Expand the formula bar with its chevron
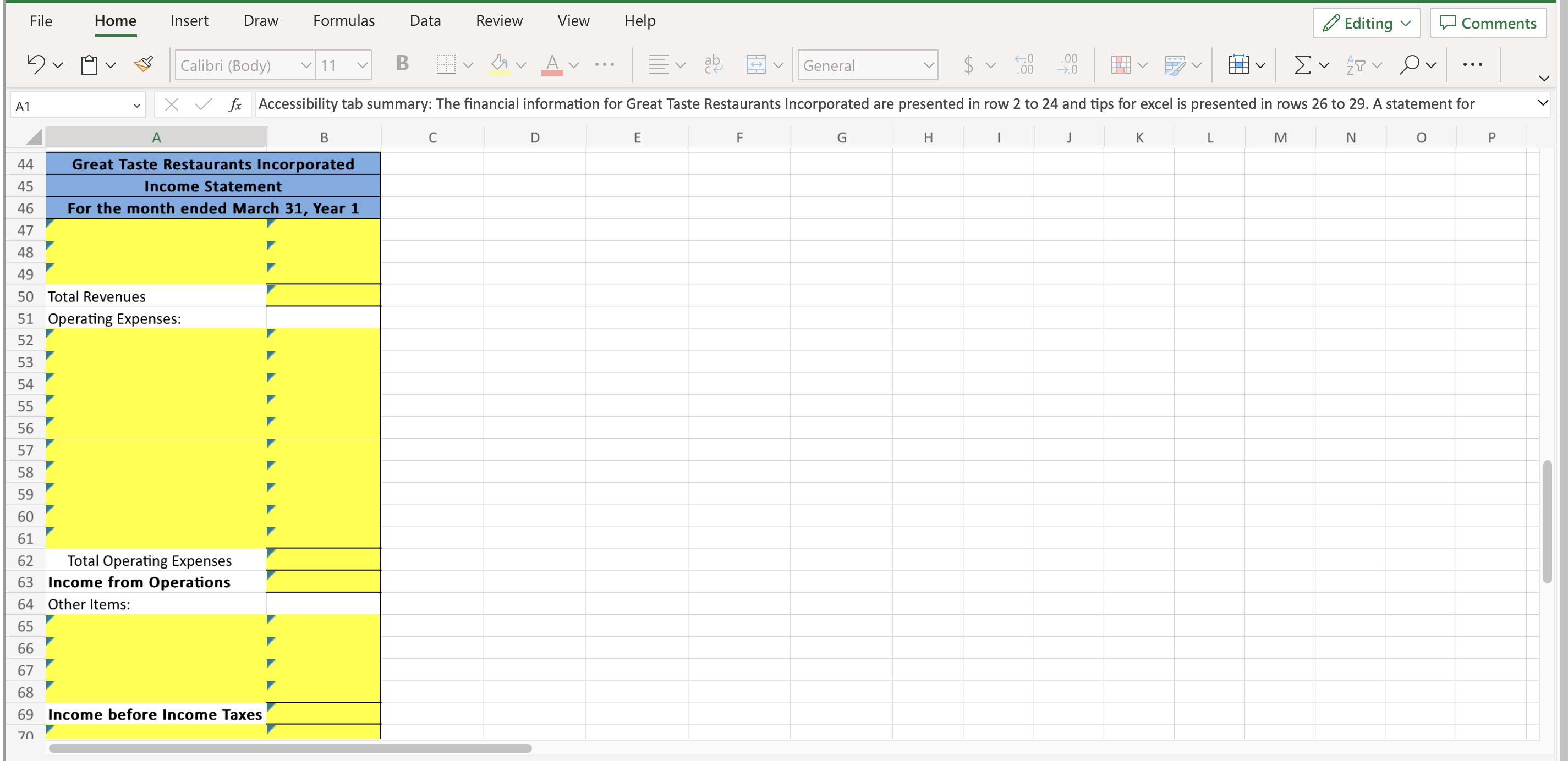Screen dimensions: 1568x761 point(1544,103)
